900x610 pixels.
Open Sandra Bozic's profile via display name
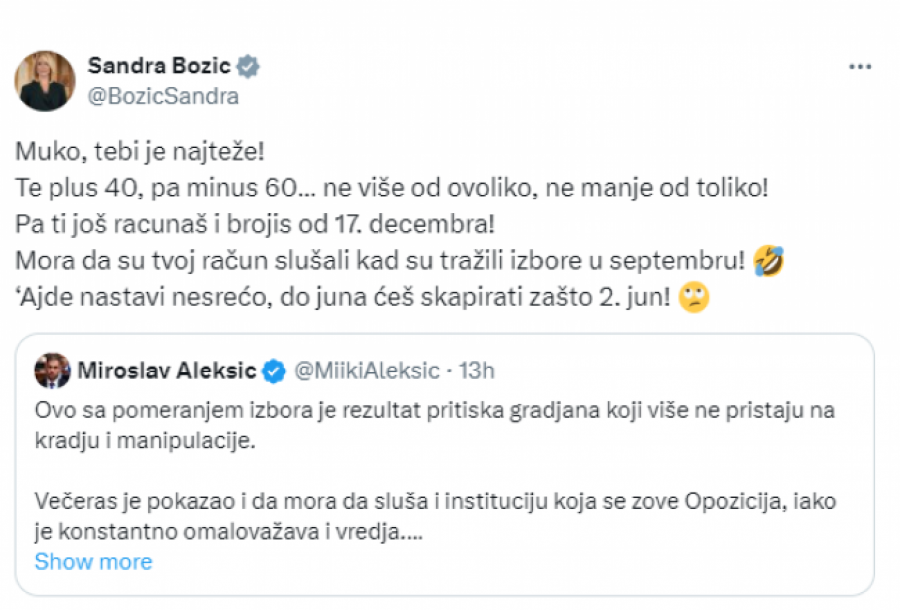[x=160, y=64]
